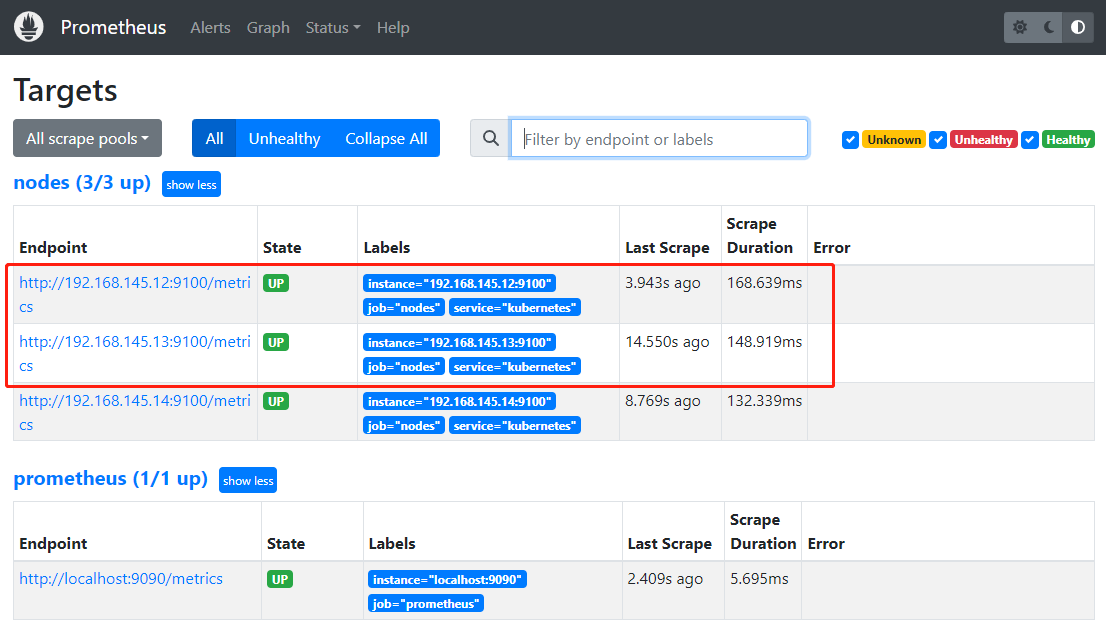Click UP state badge for 192.168.145.12
This screenshot has width=1106, height=628.
coord(276,284)
